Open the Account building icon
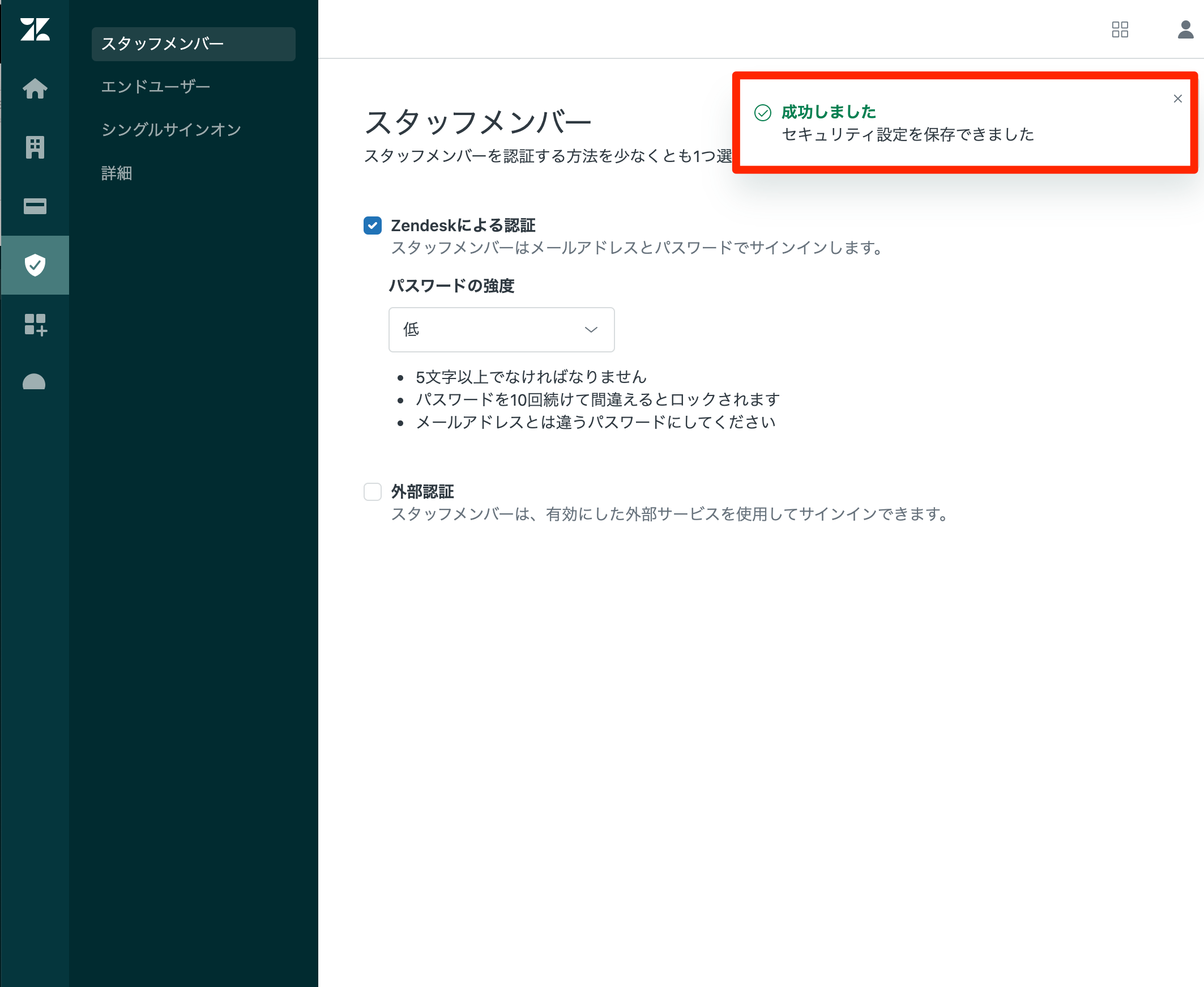 pos(35,147)
